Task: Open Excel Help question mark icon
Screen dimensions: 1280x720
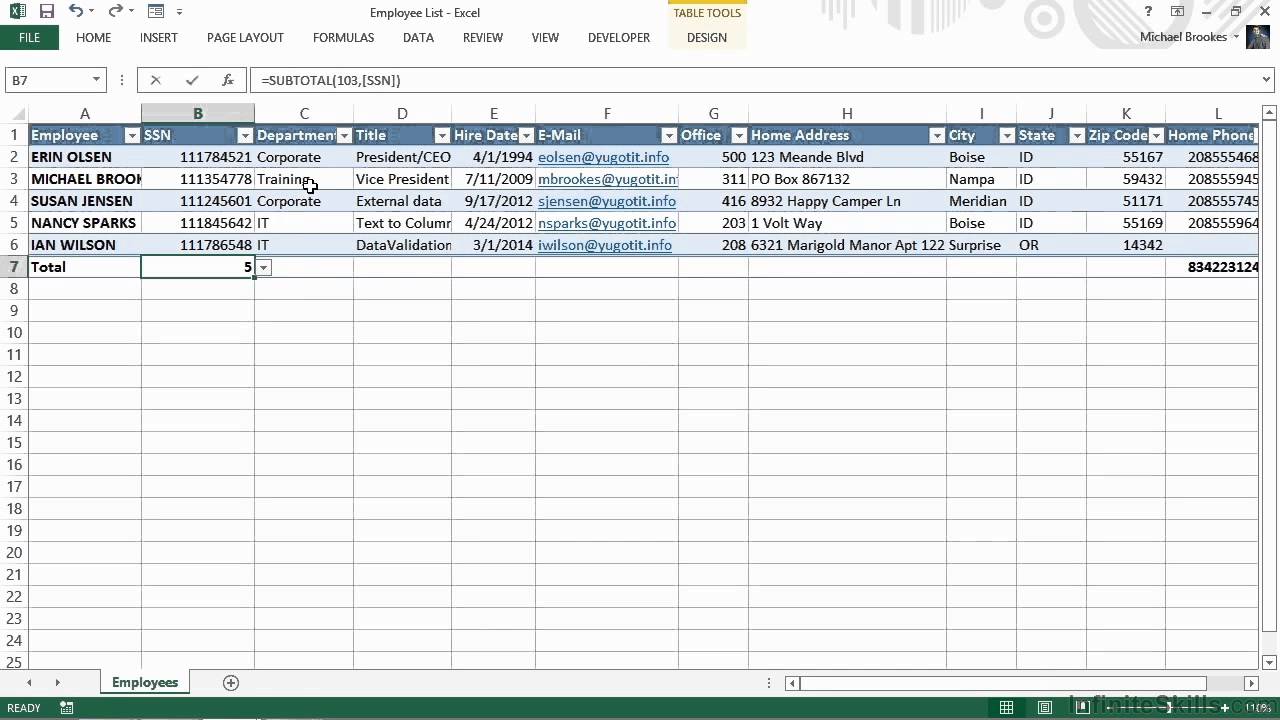Action: point(1149,12)
